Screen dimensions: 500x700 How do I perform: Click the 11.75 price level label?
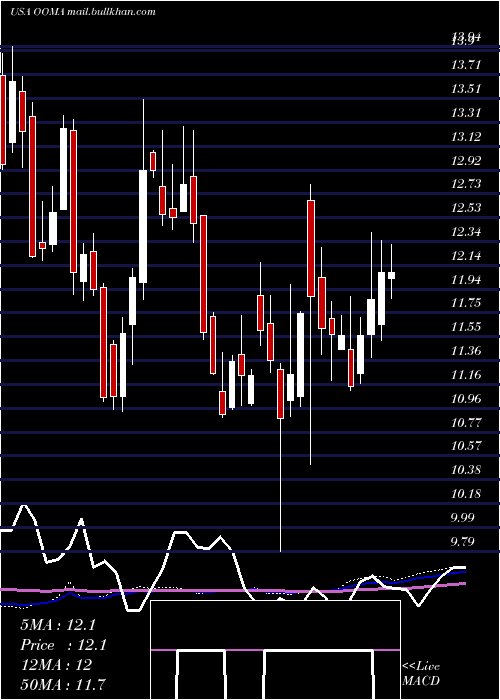click(466, 303)
